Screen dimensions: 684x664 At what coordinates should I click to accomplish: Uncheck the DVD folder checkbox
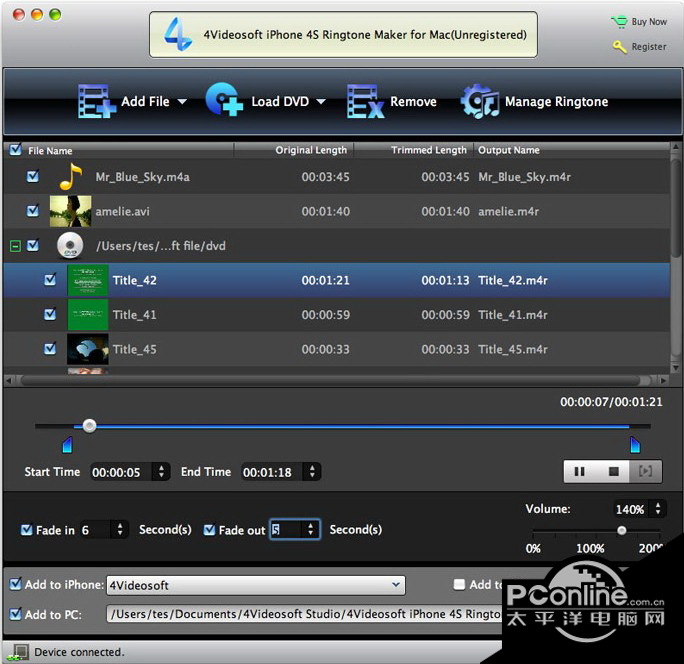(x=33, y=246)
